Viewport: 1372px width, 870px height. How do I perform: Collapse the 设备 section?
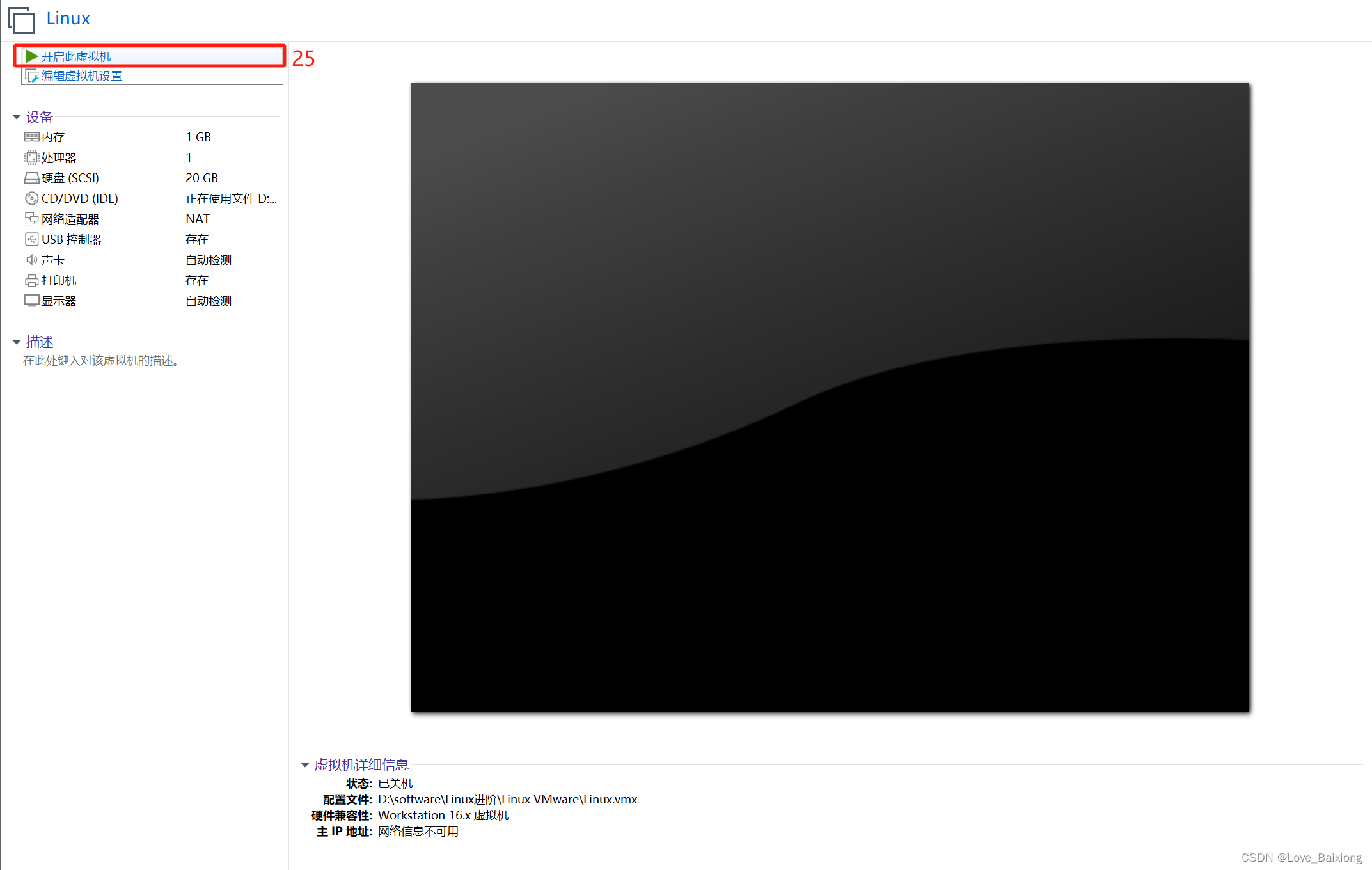[17, 116]
